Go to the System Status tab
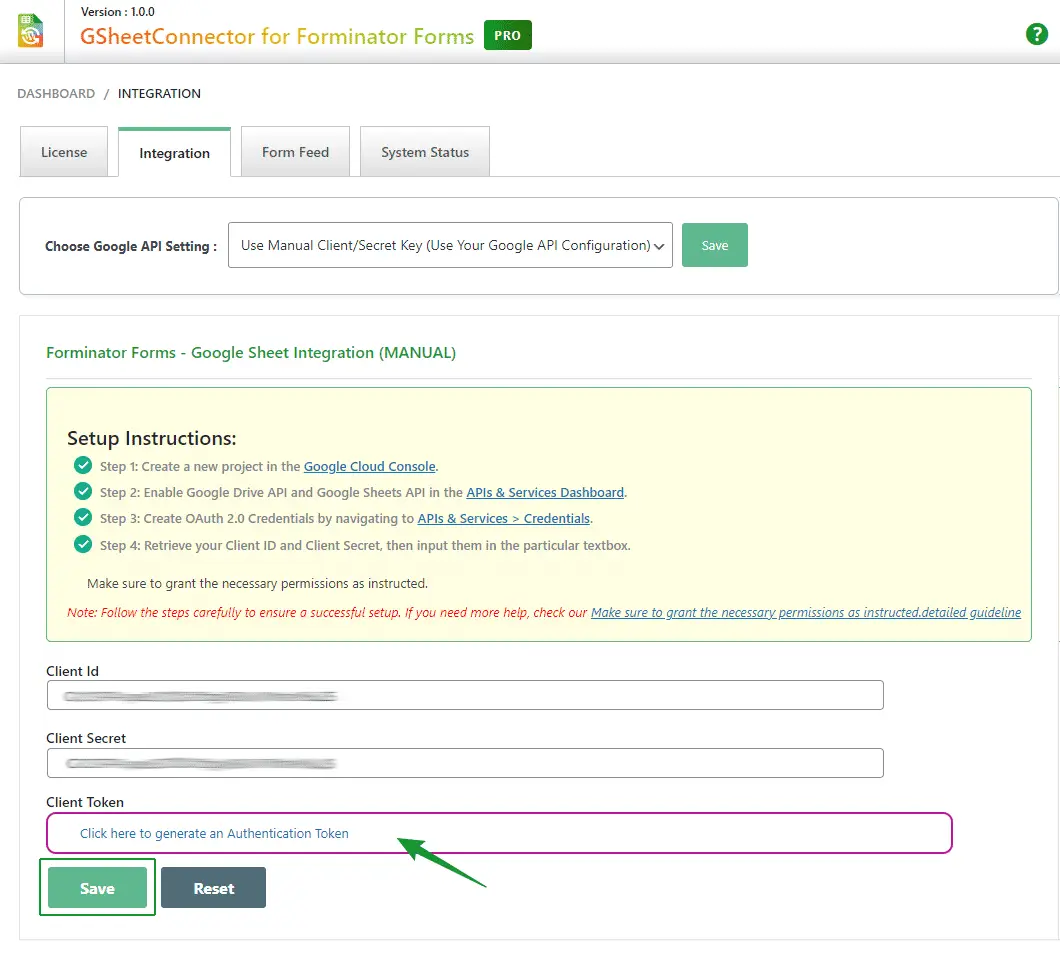The width and height of the screenshot is (1060, 979). 425,152
